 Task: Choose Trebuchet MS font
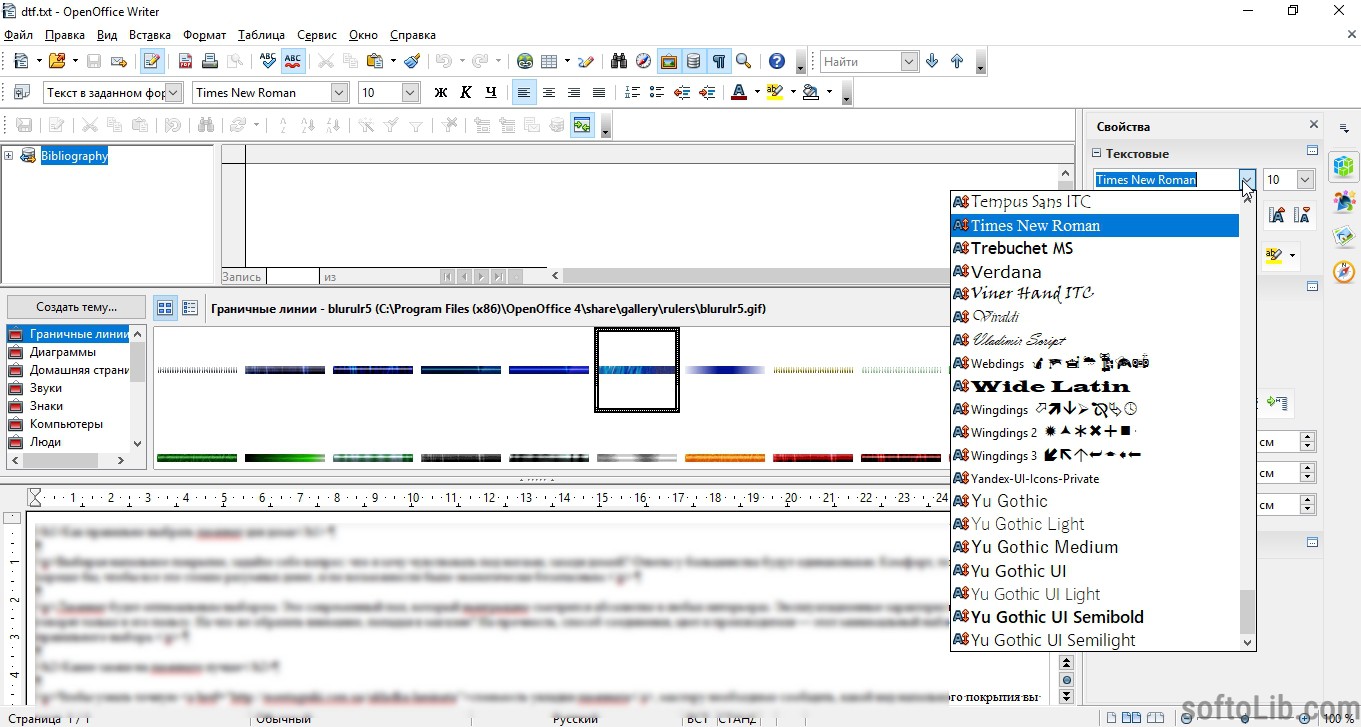pos(1095,248)
